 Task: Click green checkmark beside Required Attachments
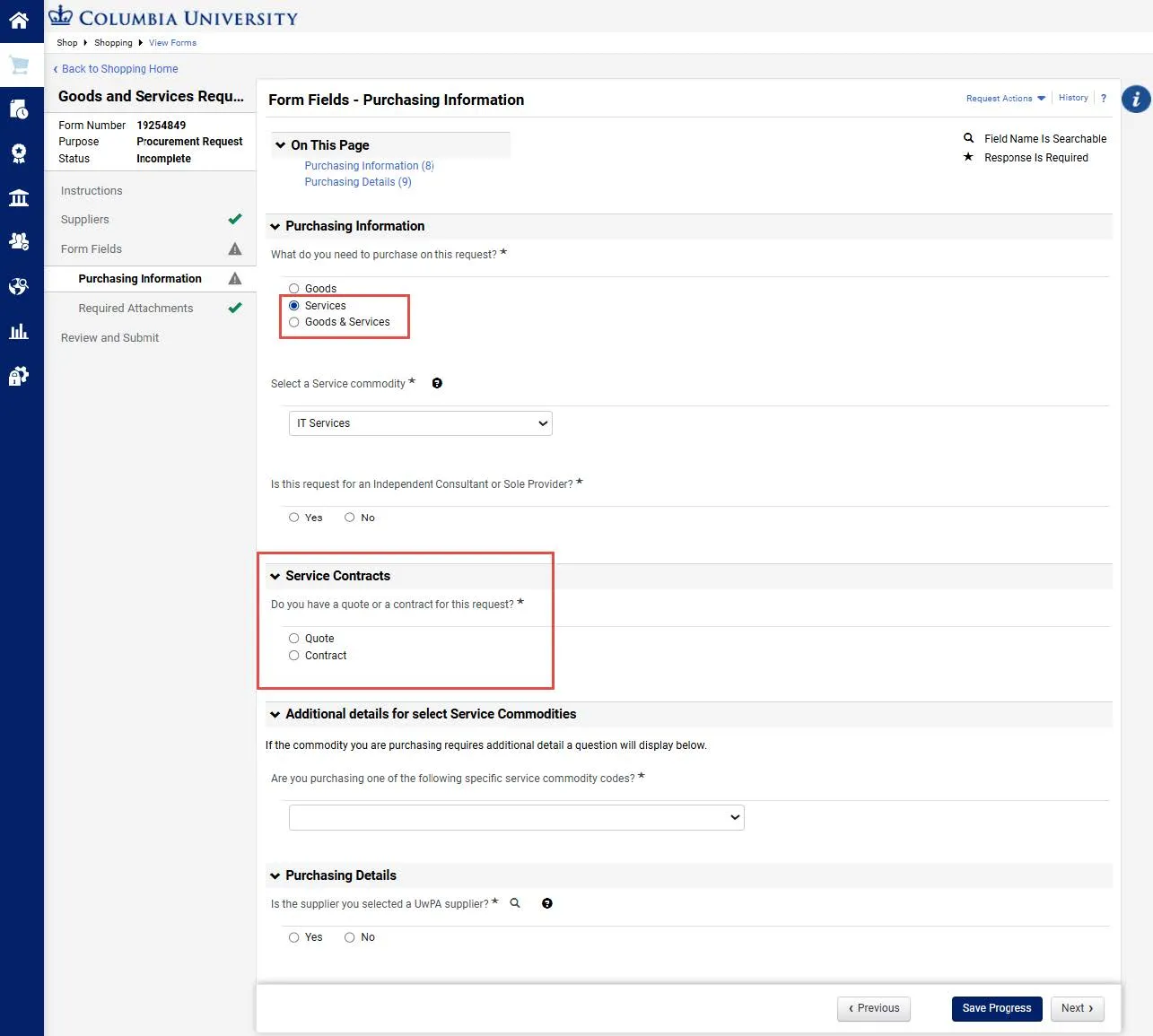point(235,308)
